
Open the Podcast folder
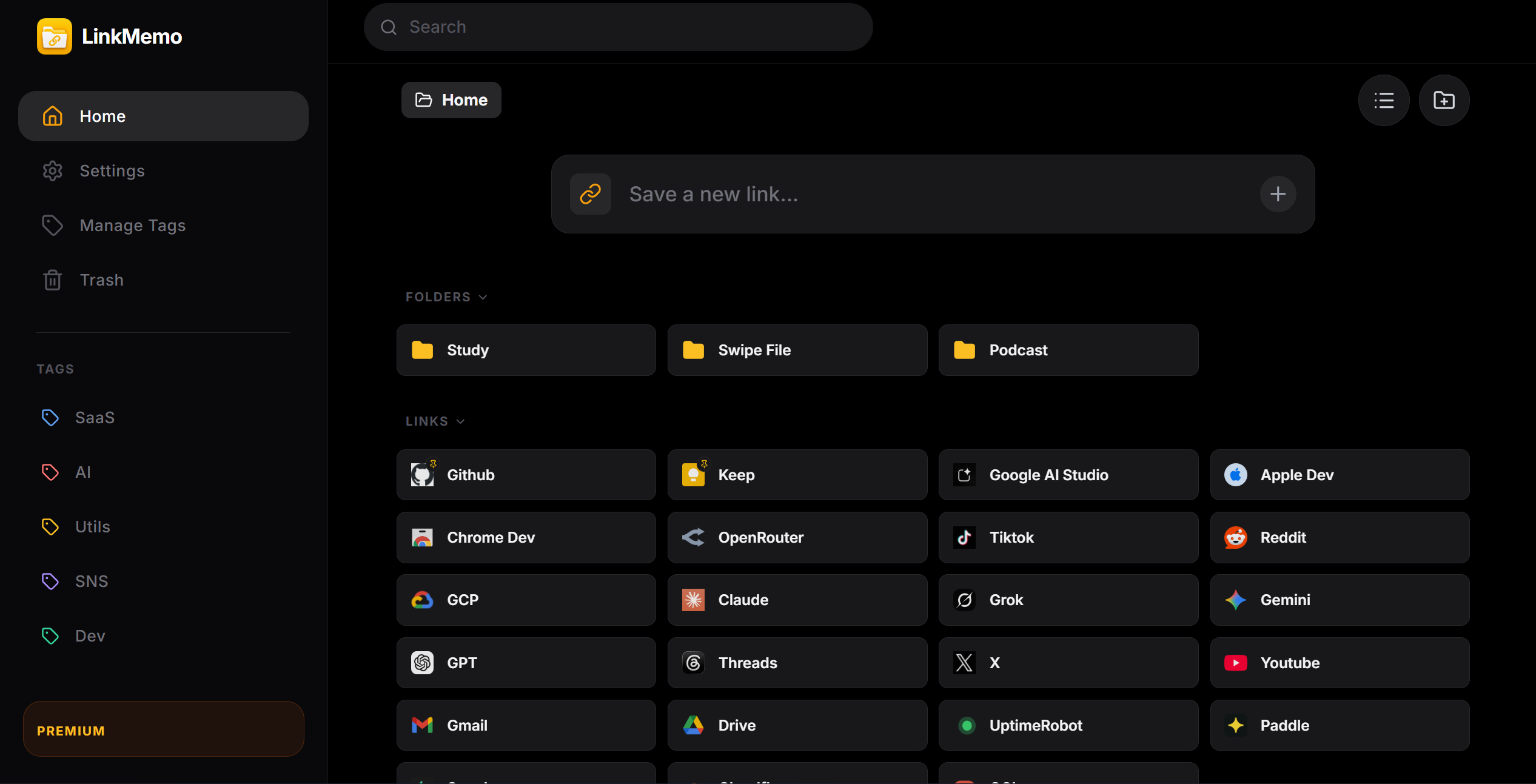click(1068, 350)
